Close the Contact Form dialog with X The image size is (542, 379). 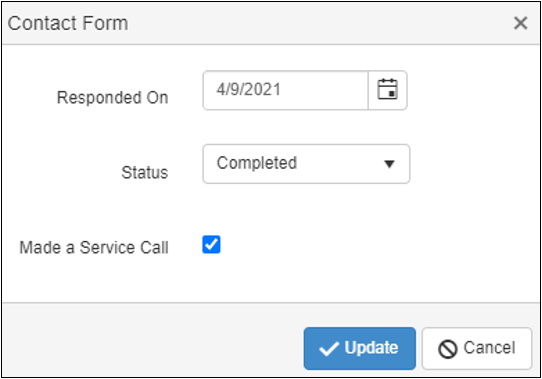coord(520,23)
